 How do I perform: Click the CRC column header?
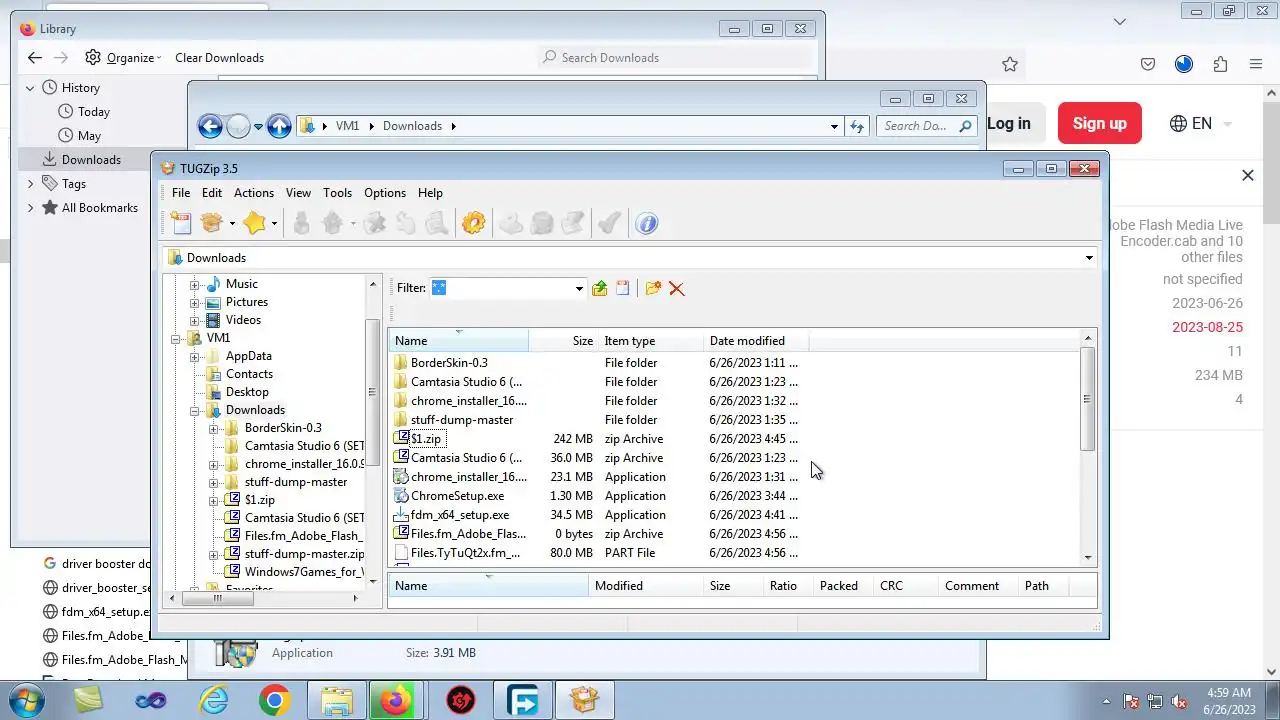[904, 586]
